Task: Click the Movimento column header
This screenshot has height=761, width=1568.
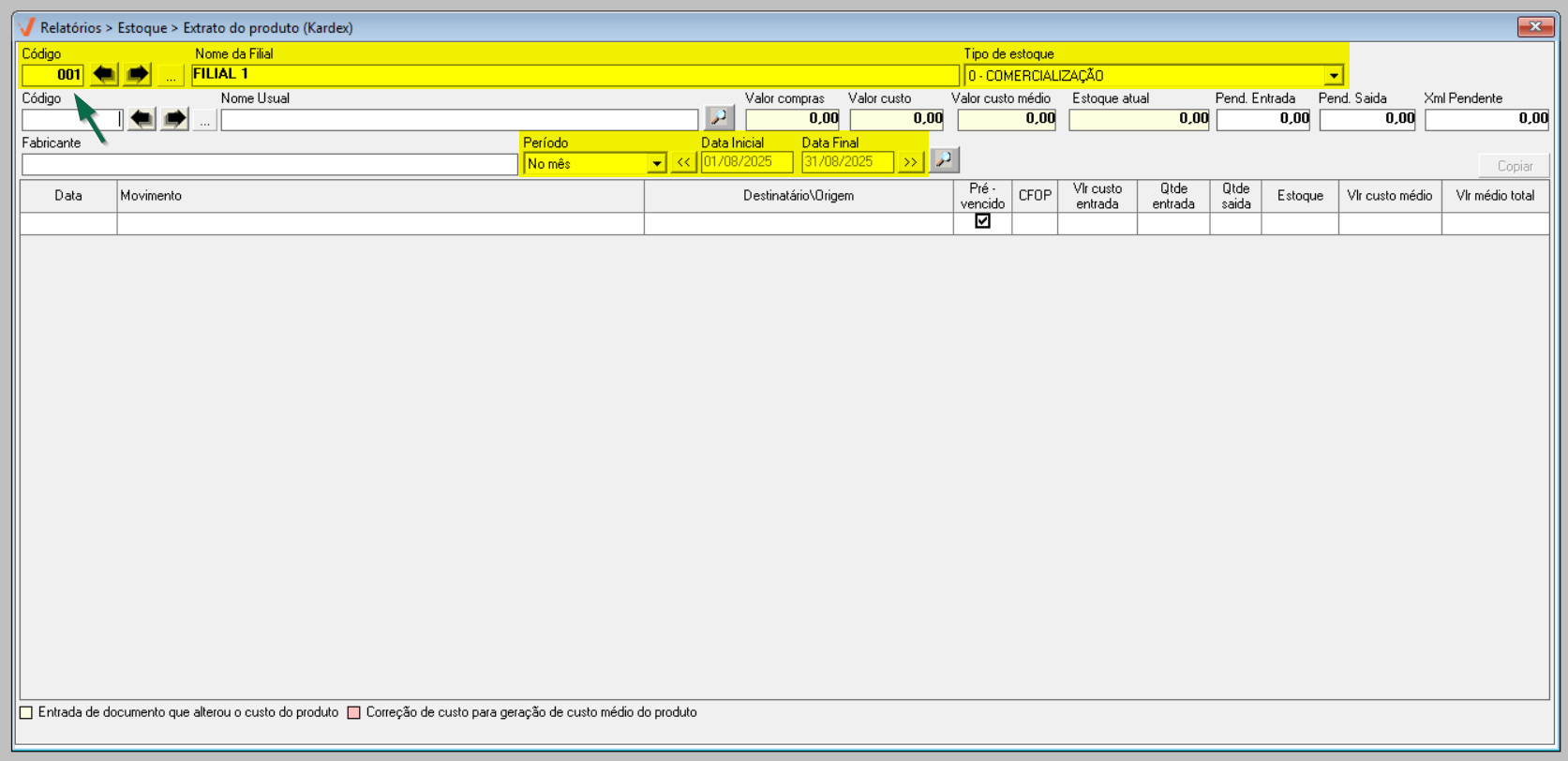Action: pyautogui.click(x=380, y=196)
